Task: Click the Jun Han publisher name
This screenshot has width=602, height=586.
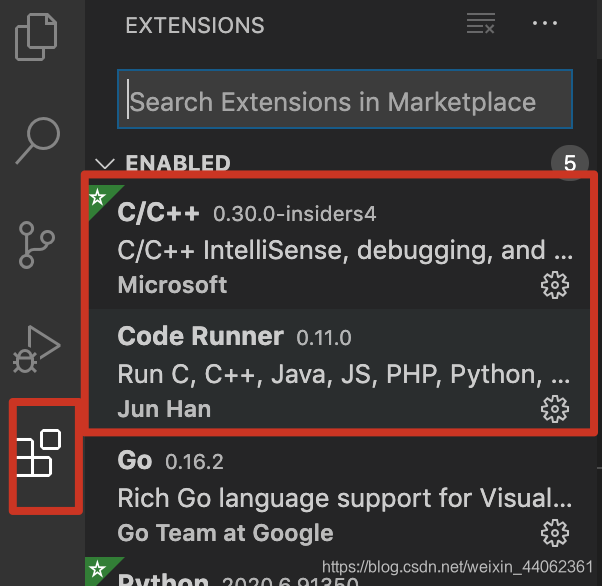Action: tap(164, 408)
